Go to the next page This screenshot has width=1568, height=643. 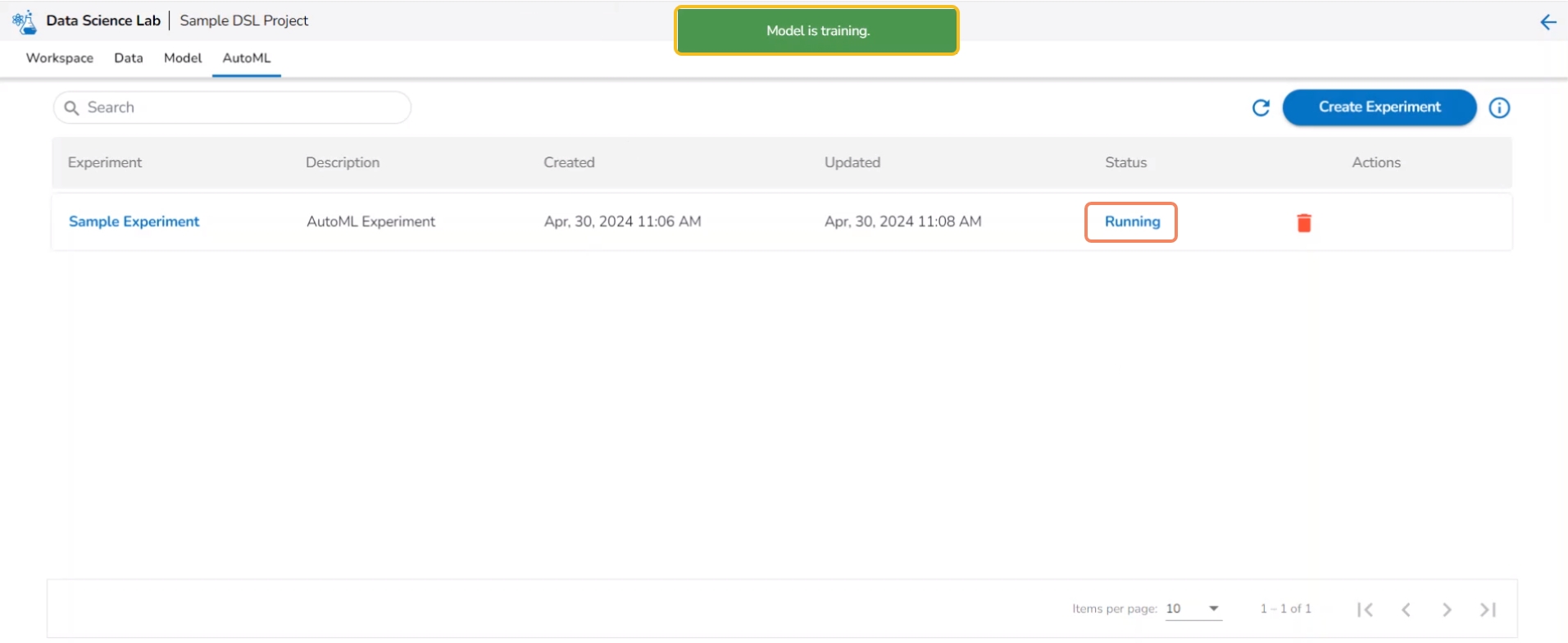[x=1447, y=609]
